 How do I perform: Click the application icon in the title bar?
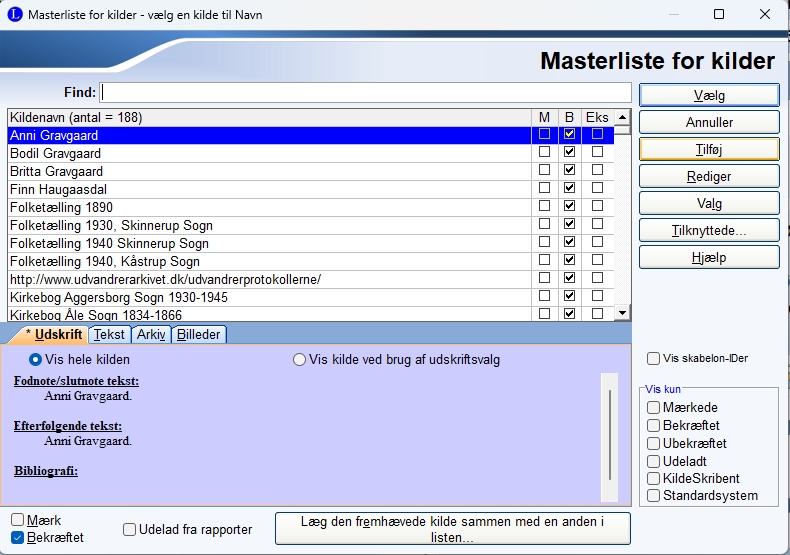tap(13, 15)
